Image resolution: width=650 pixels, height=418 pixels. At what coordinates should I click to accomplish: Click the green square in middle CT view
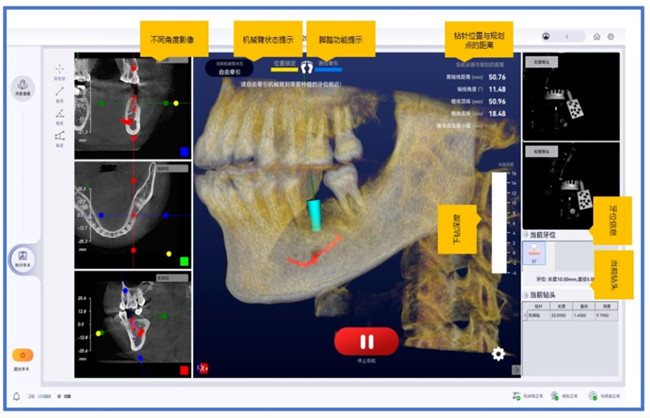tap(184, 262)
